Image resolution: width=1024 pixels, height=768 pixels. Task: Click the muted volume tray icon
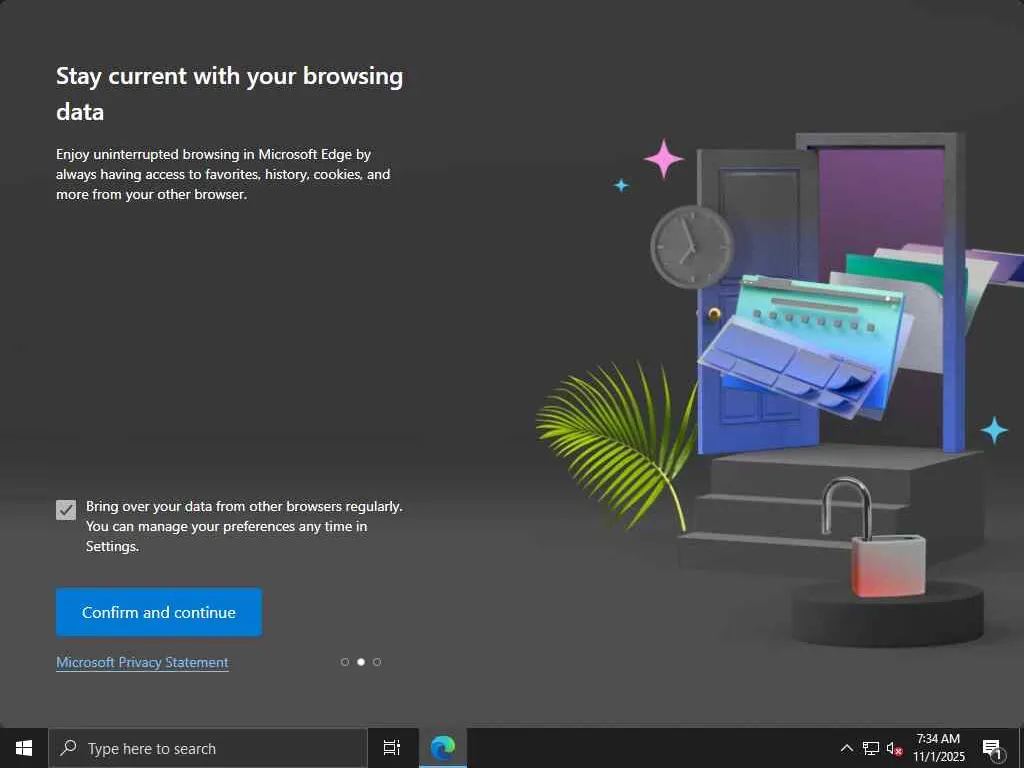coord(894,748)
